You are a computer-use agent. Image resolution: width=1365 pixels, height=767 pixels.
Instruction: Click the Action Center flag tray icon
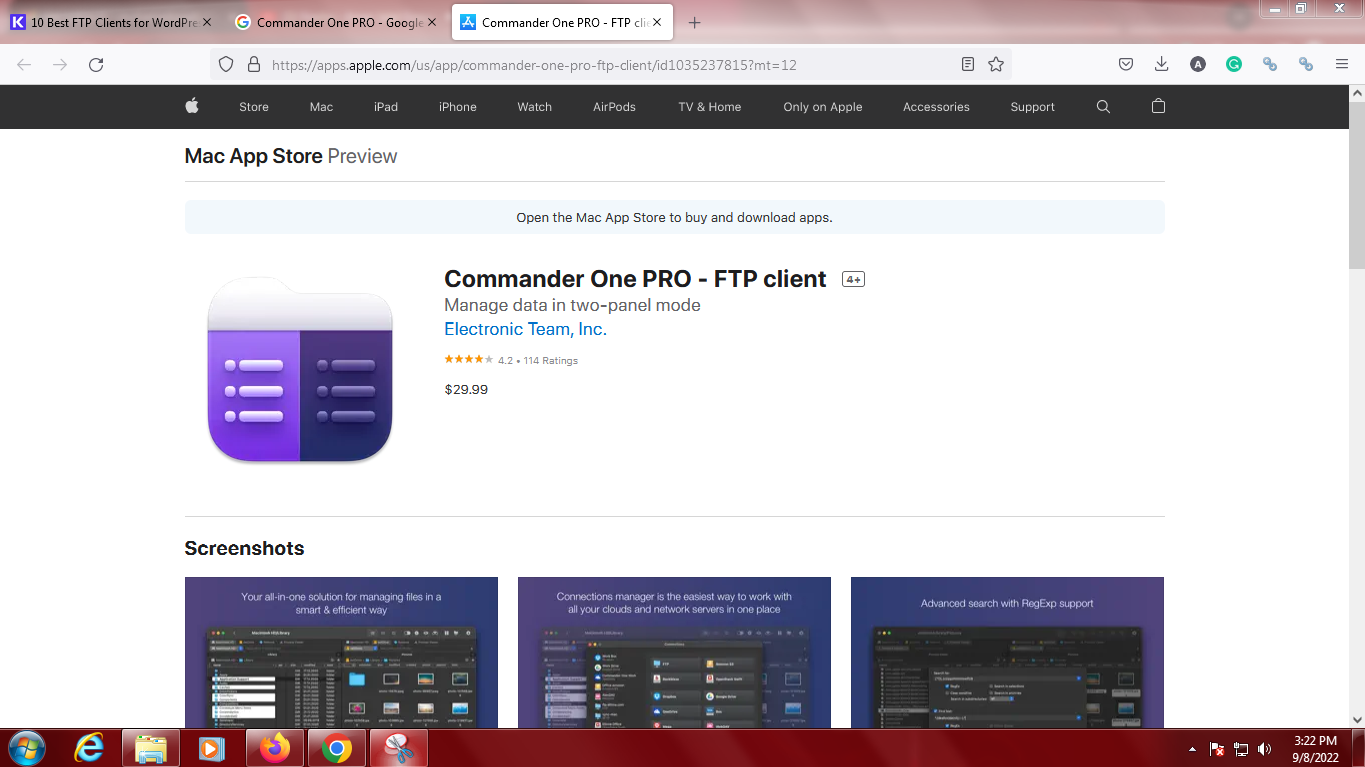[1217, 749]
